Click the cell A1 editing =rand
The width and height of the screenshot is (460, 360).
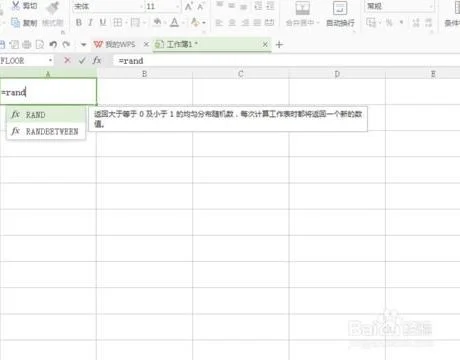click(x=48, y=92)
